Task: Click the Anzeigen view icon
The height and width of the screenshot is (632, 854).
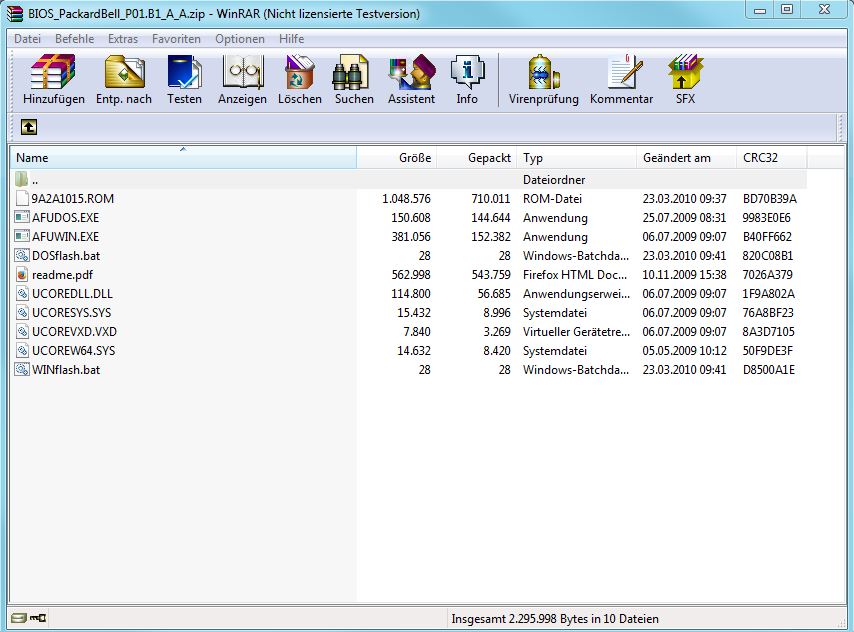Action: [x=243, y=71]
